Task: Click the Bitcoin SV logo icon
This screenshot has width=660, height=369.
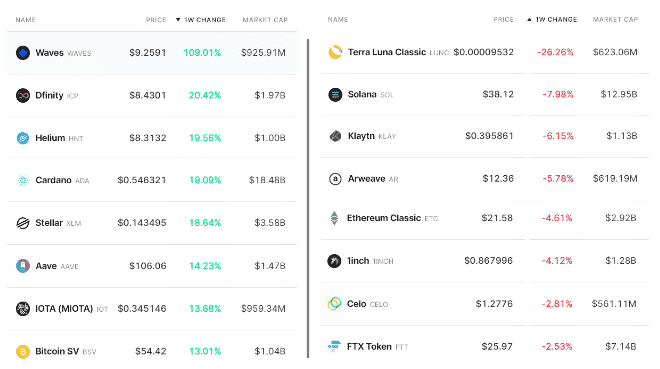Action: click(x=23, y=351)
